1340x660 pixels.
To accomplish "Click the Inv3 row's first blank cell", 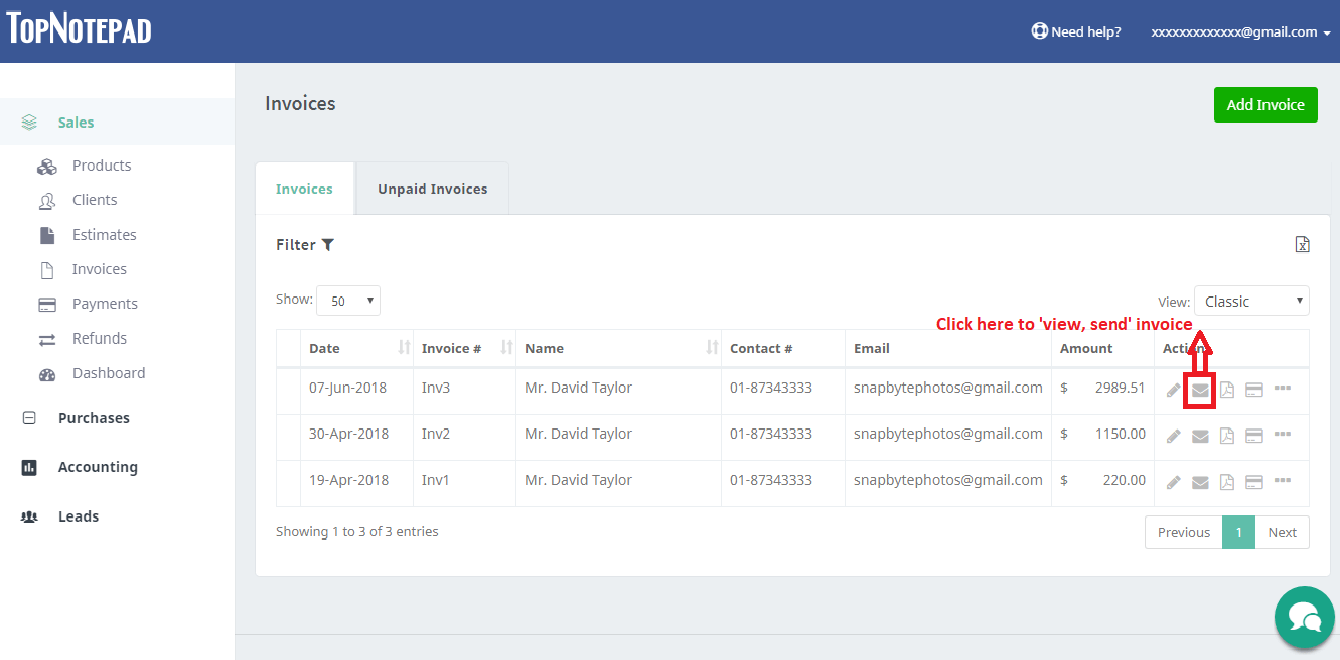I will coord(288,390).
